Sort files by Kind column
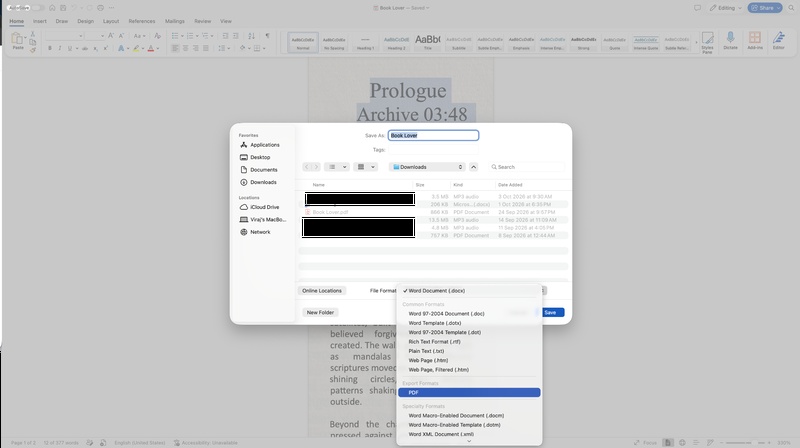Screen dimensions: 800x448 click(x=458, y=185)
